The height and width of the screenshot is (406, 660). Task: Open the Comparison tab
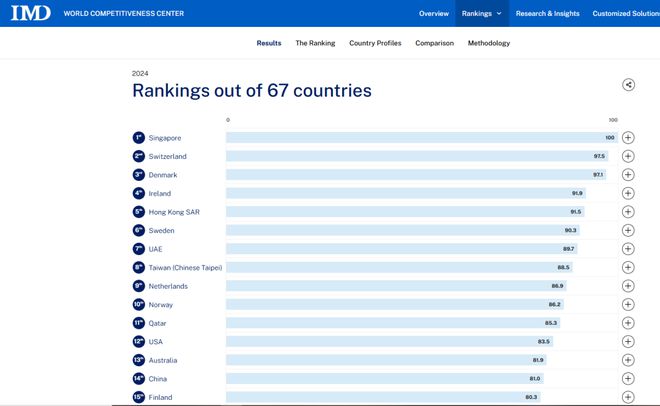coord(434,43)
